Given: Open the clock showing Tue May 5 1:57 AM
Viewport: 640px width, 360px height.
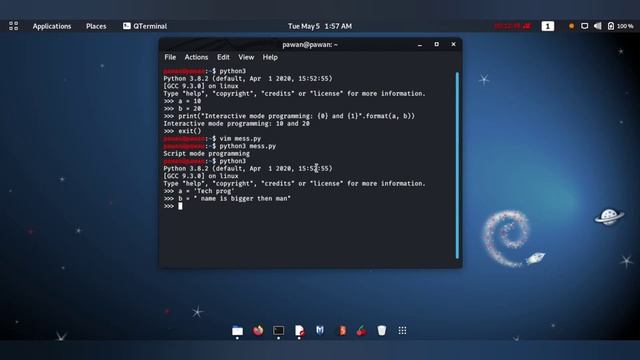Looking at the screenshot, I should (320, 26).
